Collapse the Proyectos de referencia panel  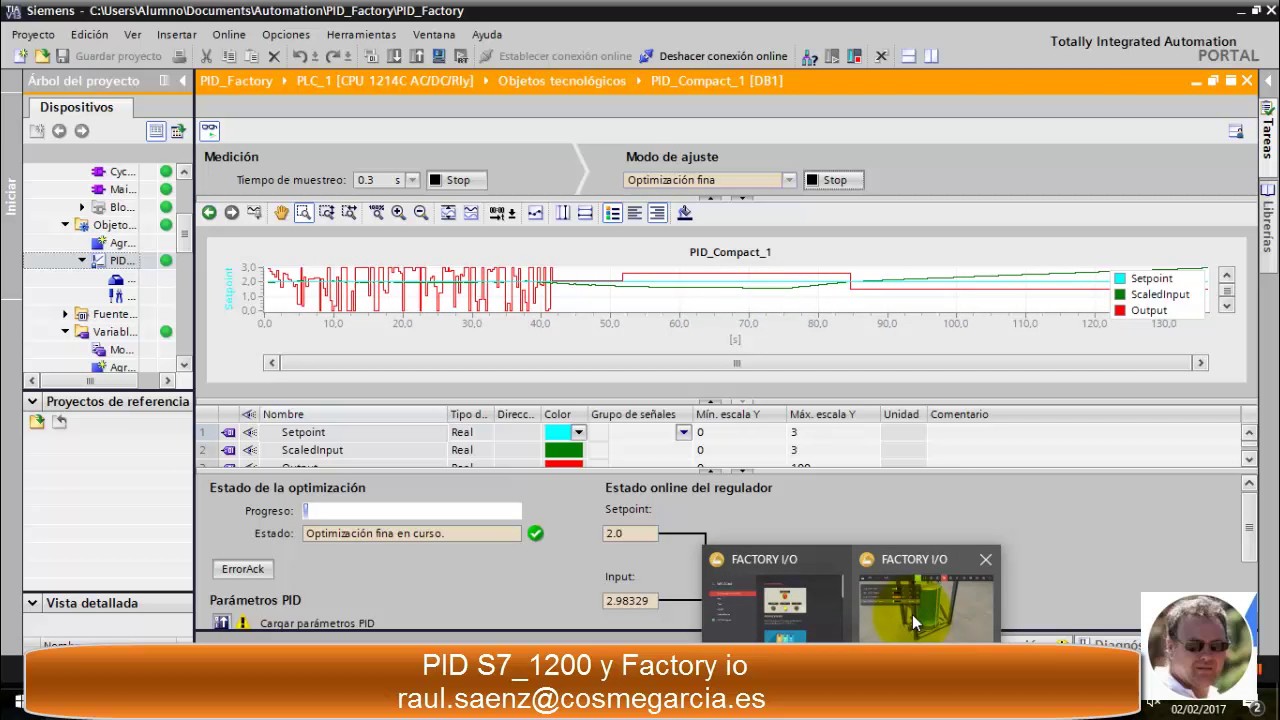pyautogui.click(x=32, y=401)
